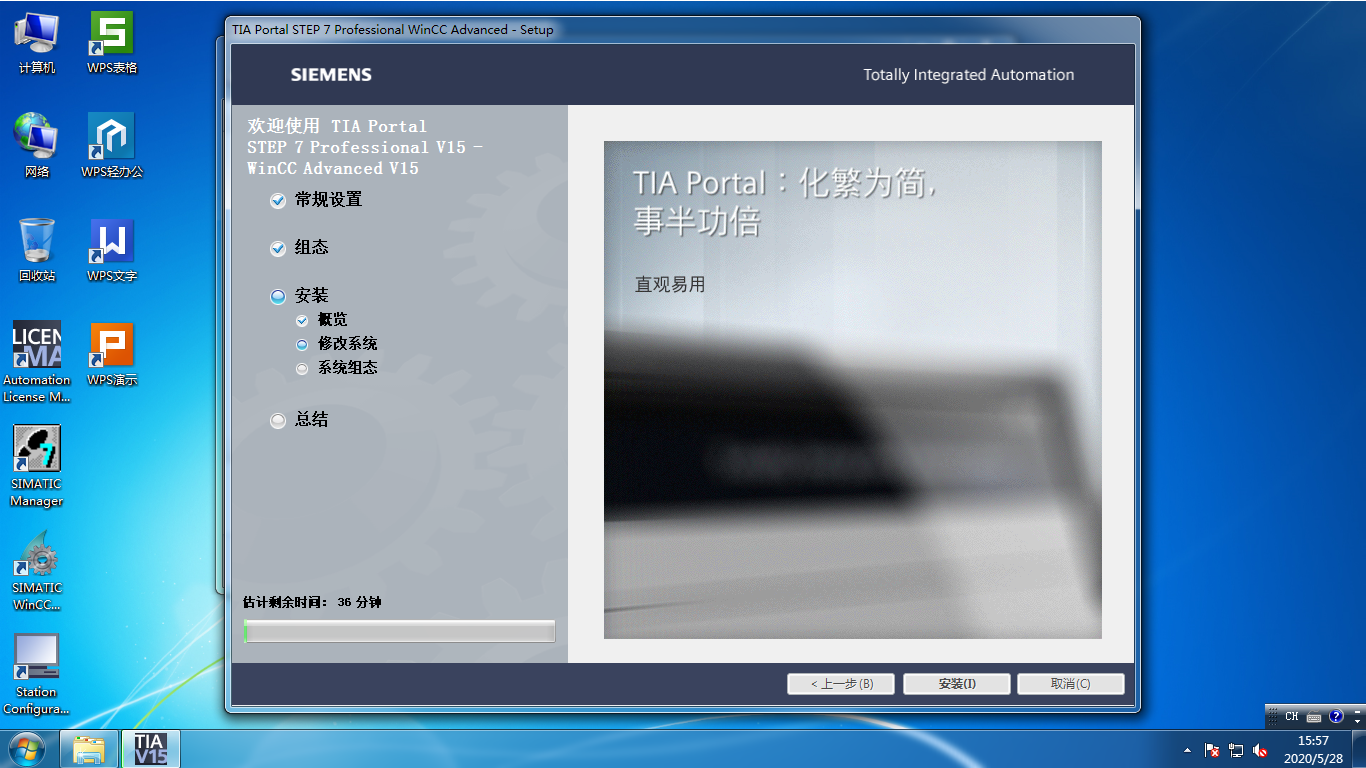Viewport: 1366px width, 768px height.
Task: Open the Windows Start menu
Action: point(27,749)
